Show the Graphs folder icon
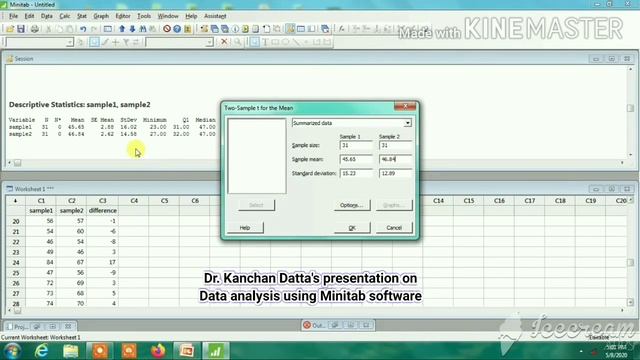Viewport: 640px width, 360px height. point(225,29)
